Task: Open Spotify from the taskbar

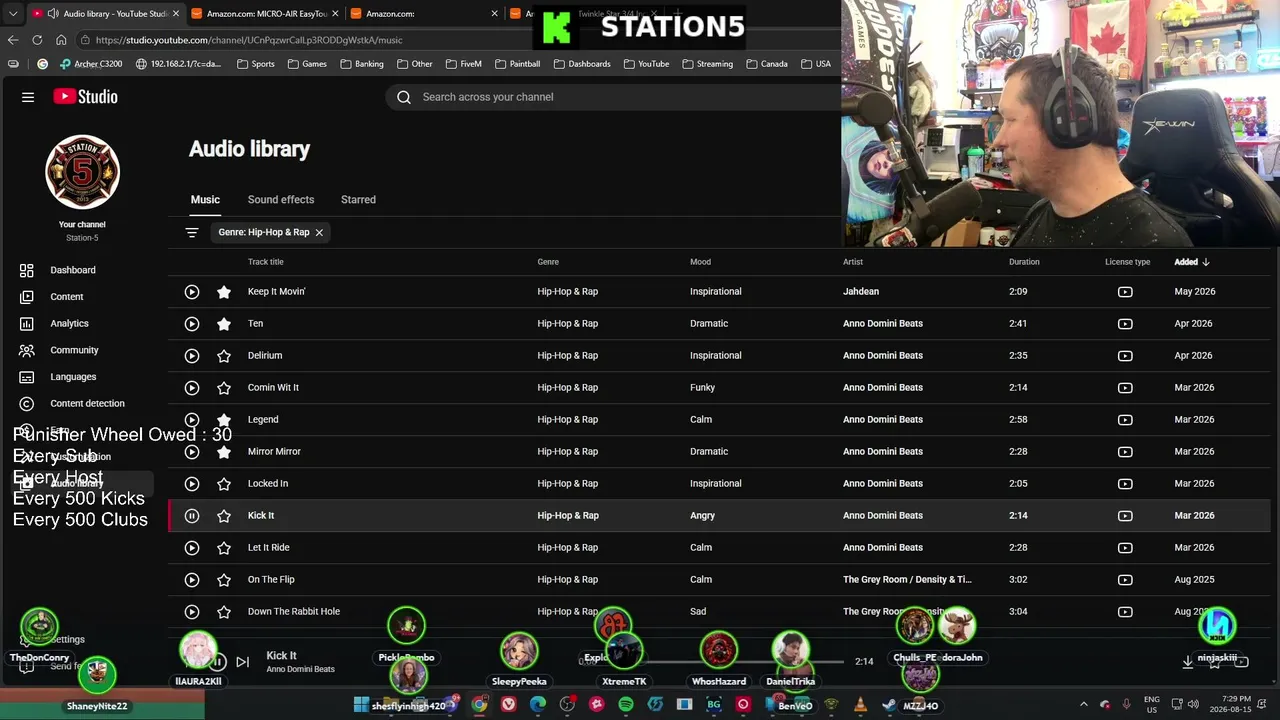Action: coord(626,705)
